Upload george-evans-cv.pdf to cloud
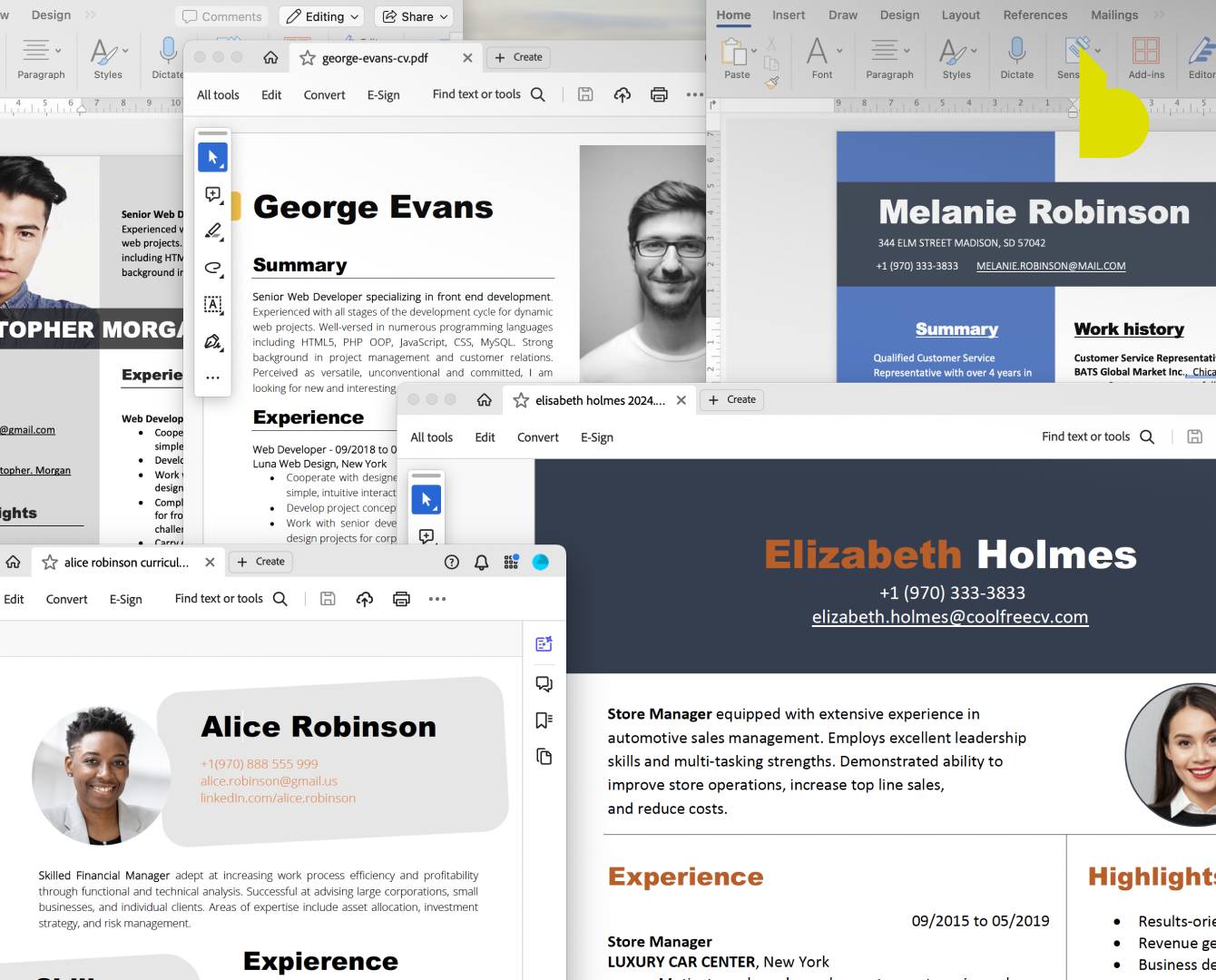 [623, 94]
